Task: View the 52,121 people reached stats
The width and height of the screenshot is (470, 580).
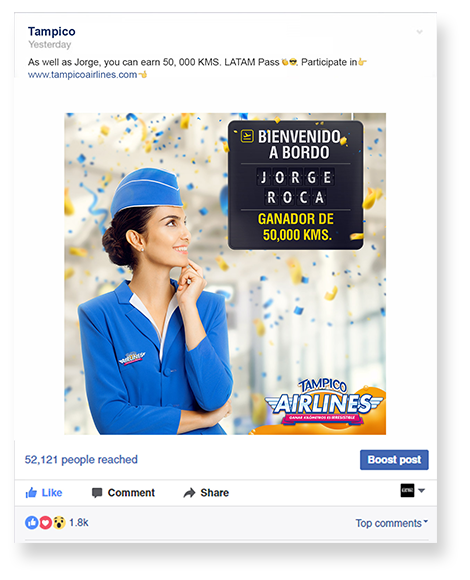Action: tap(81, 459)
